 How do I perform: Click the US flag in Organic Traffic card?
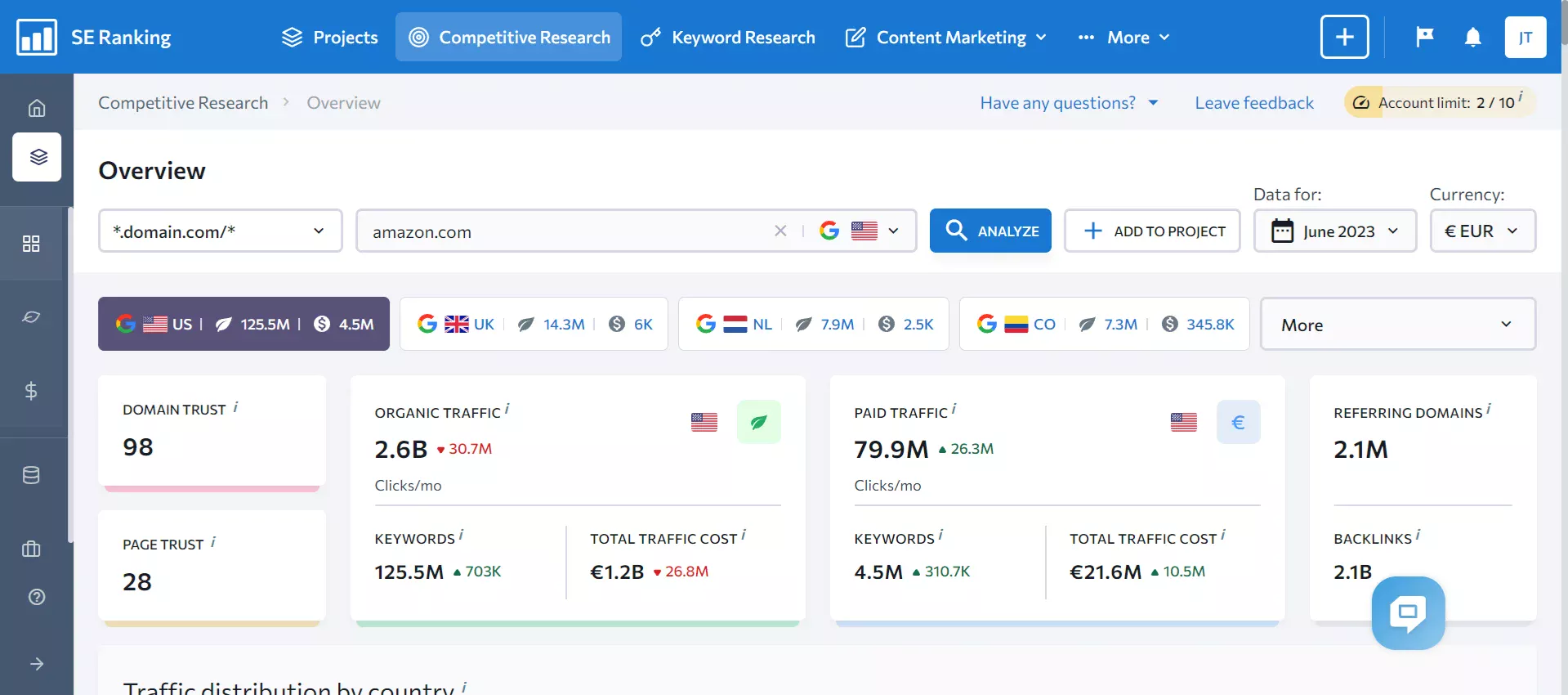pos(704,422)
